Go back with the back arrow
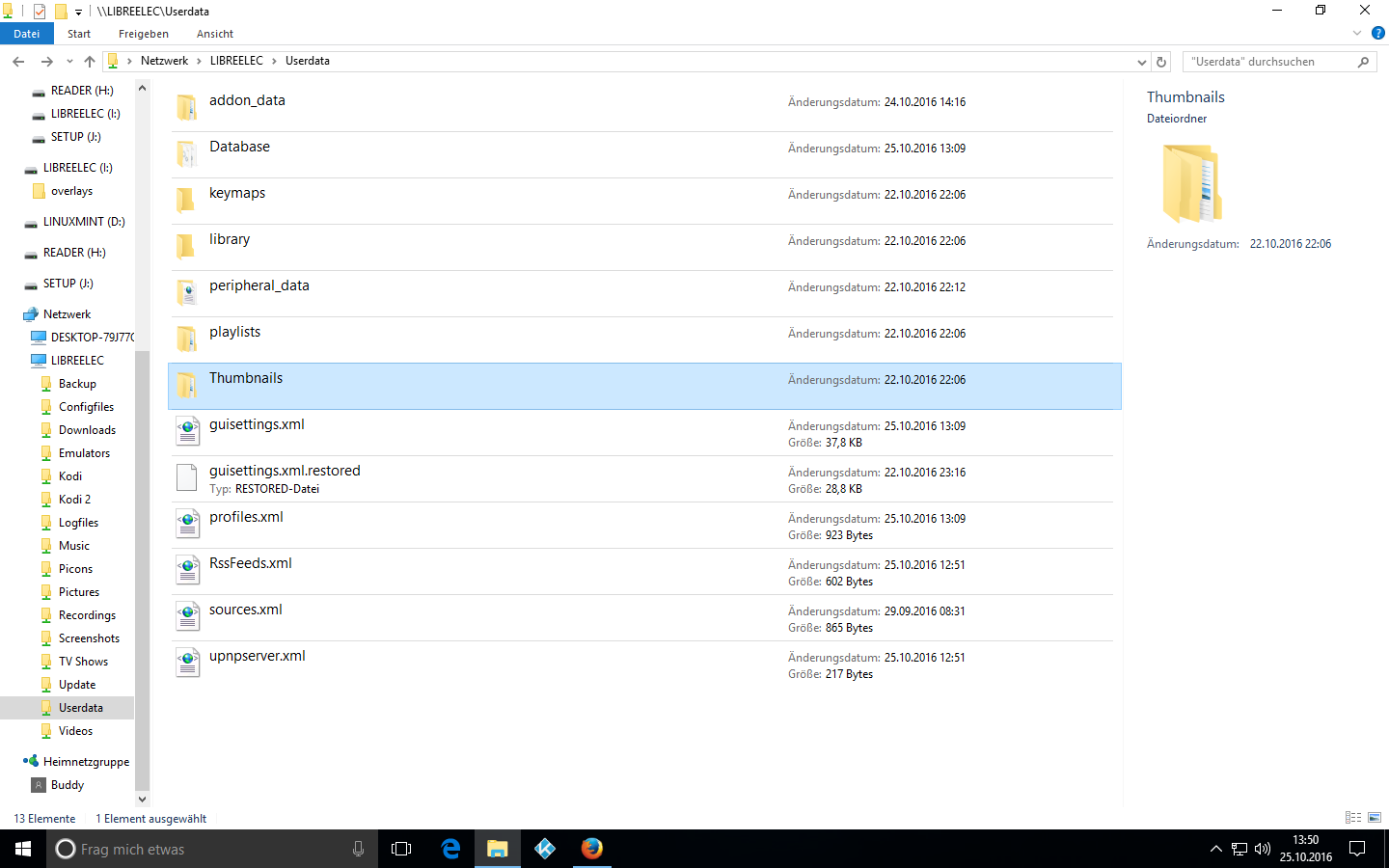 18,62
